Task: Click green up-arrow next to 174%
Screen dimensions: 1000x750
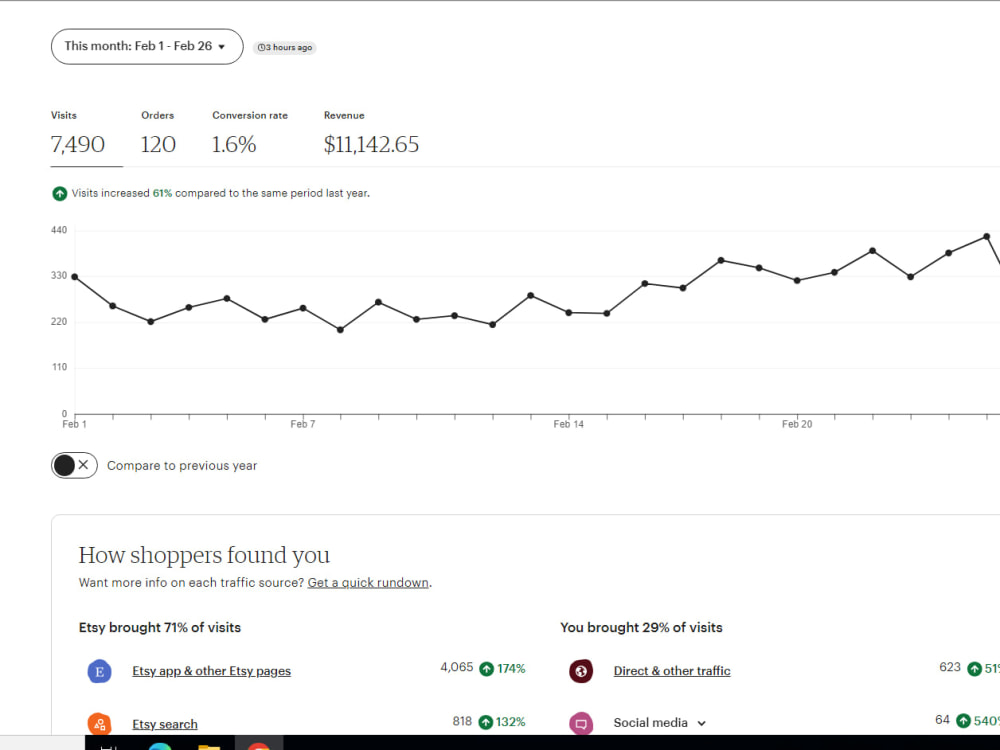Action: click(487, 668)
